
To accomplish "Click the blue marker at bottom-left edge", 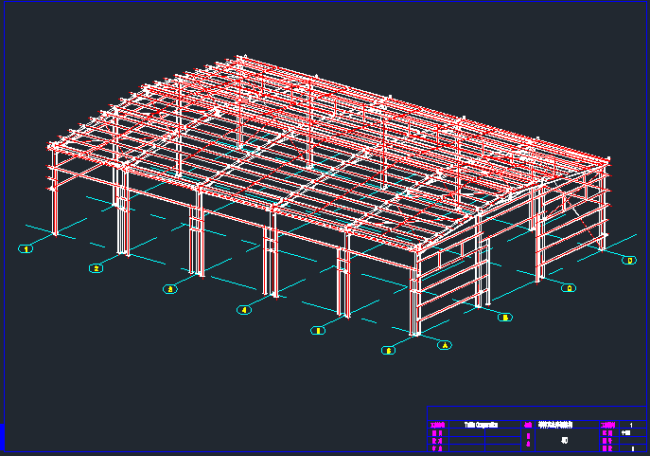I will (2, 436).
